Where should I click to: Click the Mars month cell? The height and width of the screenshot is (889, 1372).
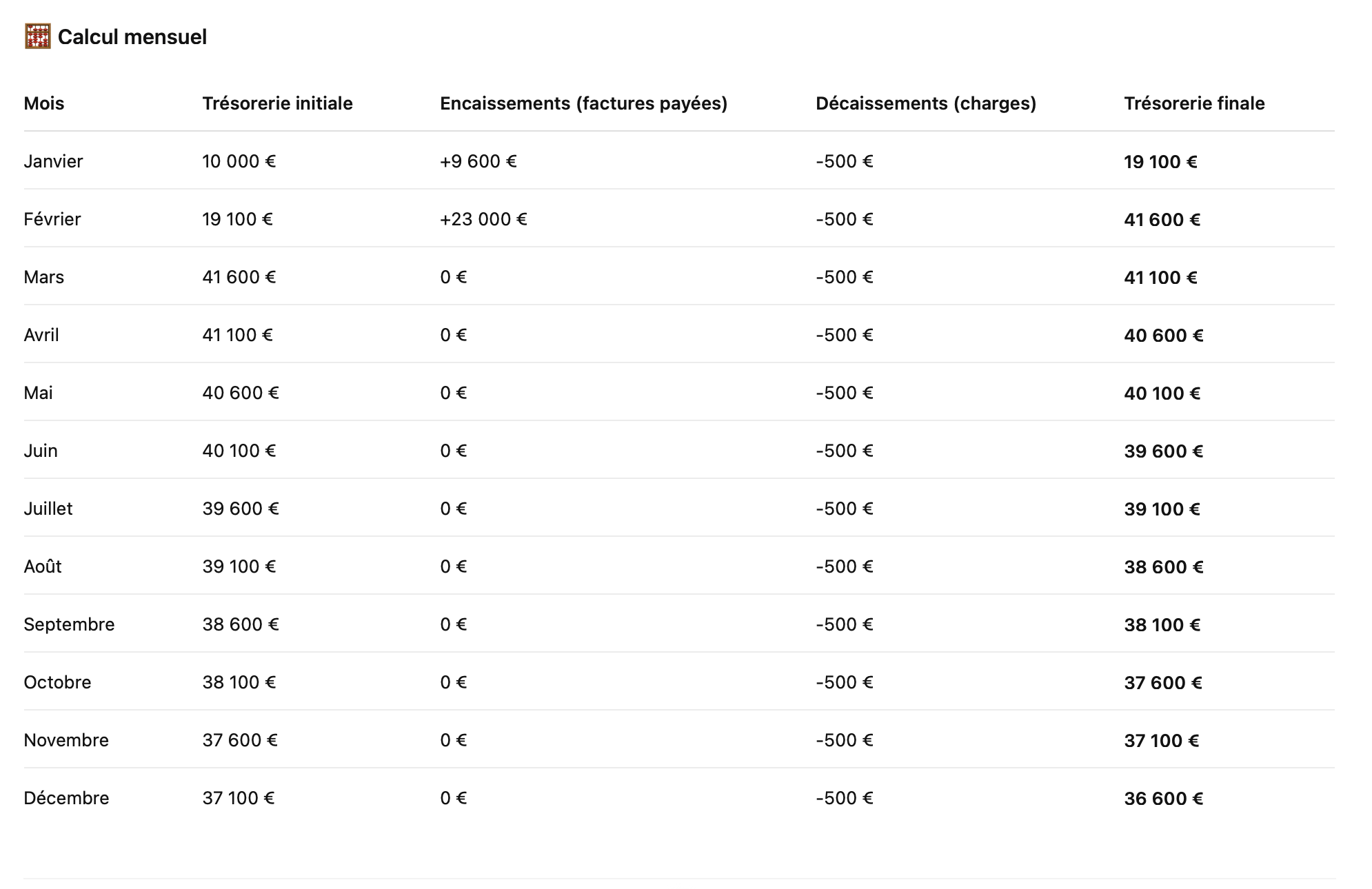tap(44, 277)
